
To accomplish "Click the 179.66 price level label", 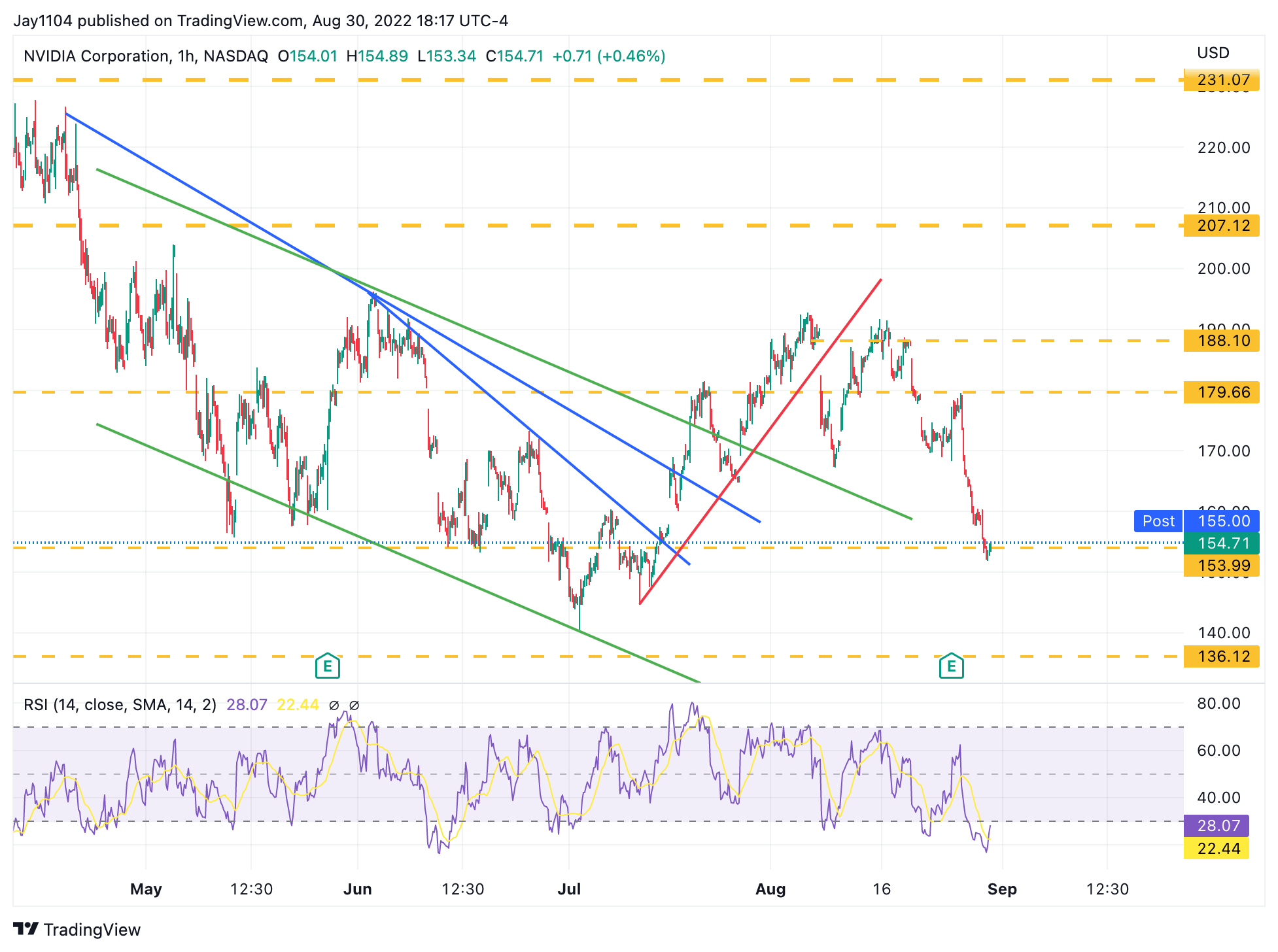I will click(1222, 392).
